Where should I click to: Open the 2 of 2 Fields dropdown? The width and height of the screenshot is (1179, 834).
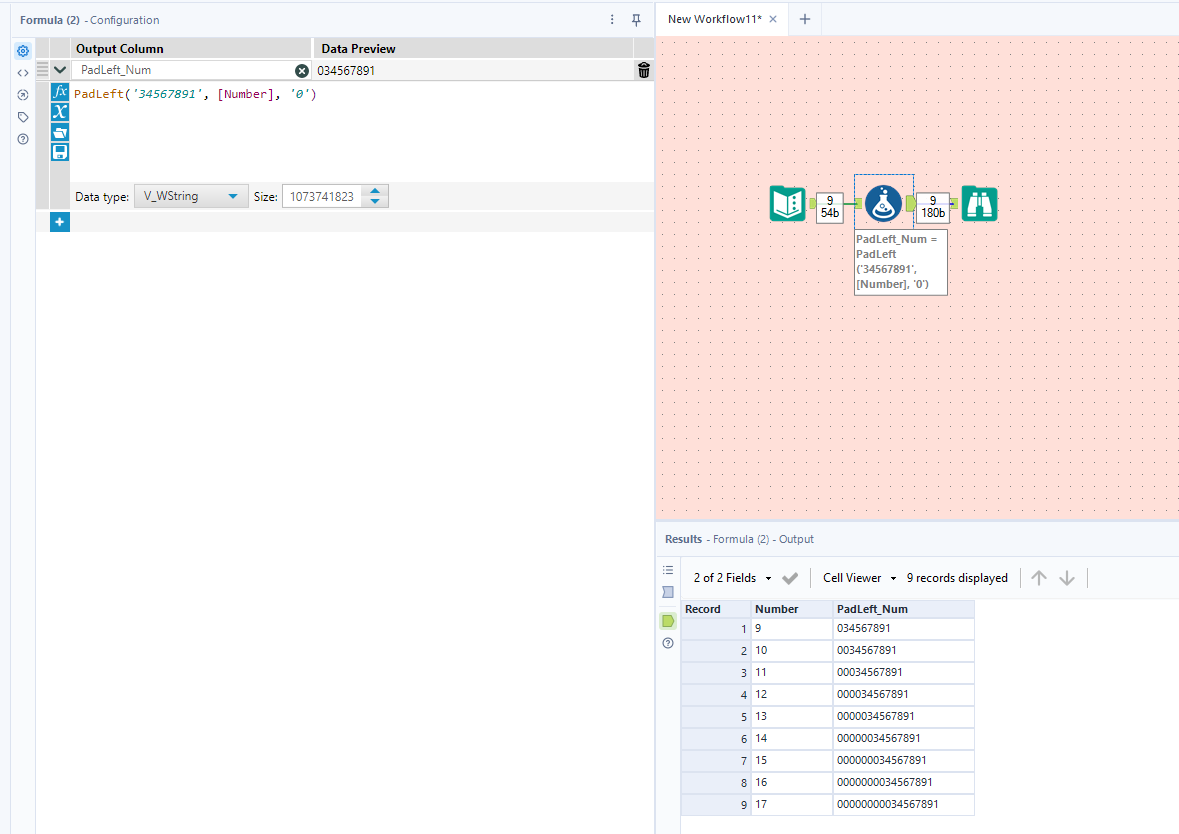(735, 577)
